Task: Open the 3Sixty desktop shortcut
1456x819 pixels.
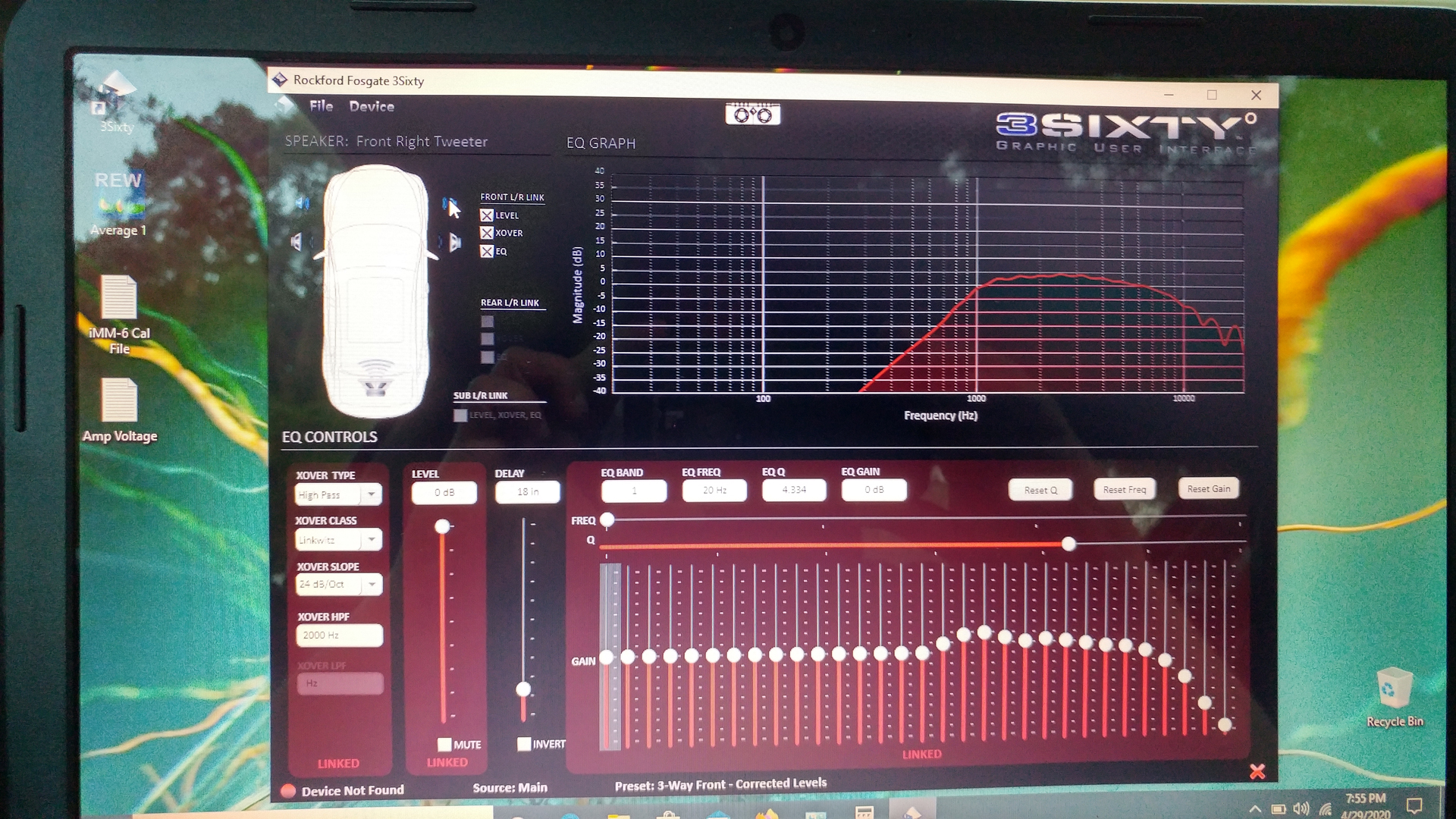Action: [117, 102]
